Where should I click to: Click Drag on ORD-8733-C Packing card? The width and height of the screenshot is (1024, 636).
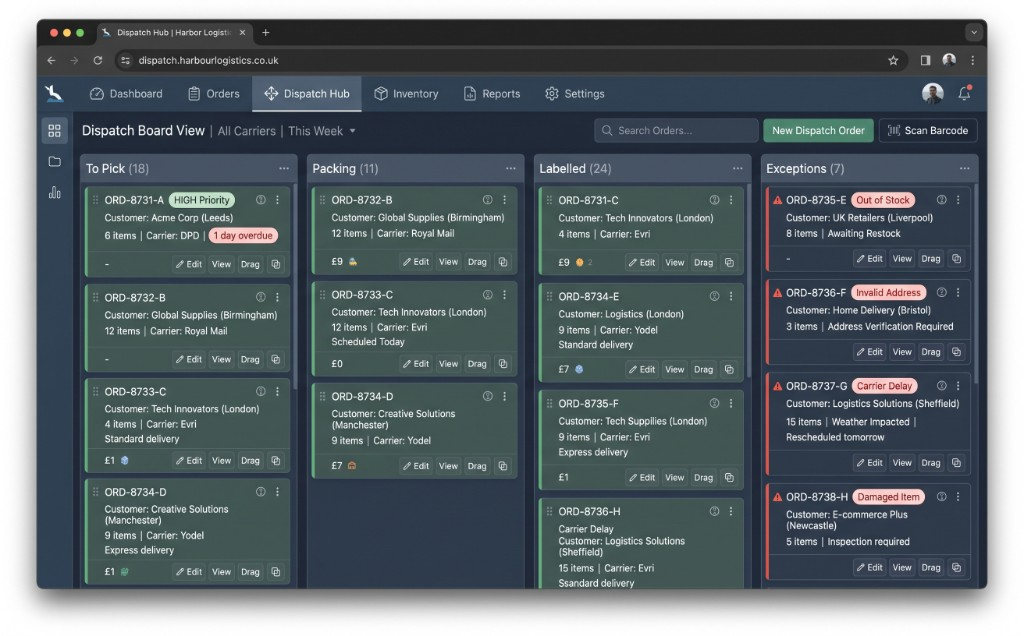coord(477,364)
